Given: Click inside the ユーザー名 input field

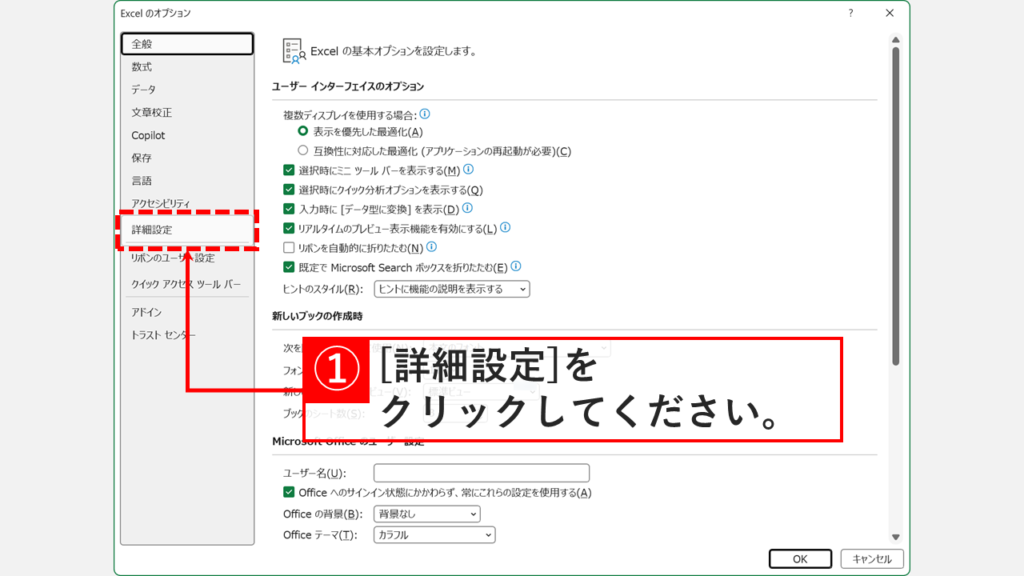Looking at the screenshot, I should point(483,472).
